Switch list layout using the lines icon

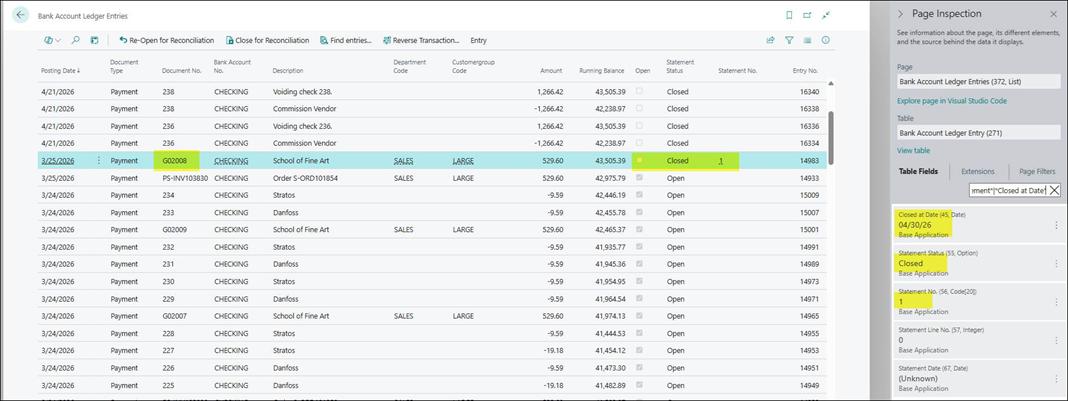807,40
